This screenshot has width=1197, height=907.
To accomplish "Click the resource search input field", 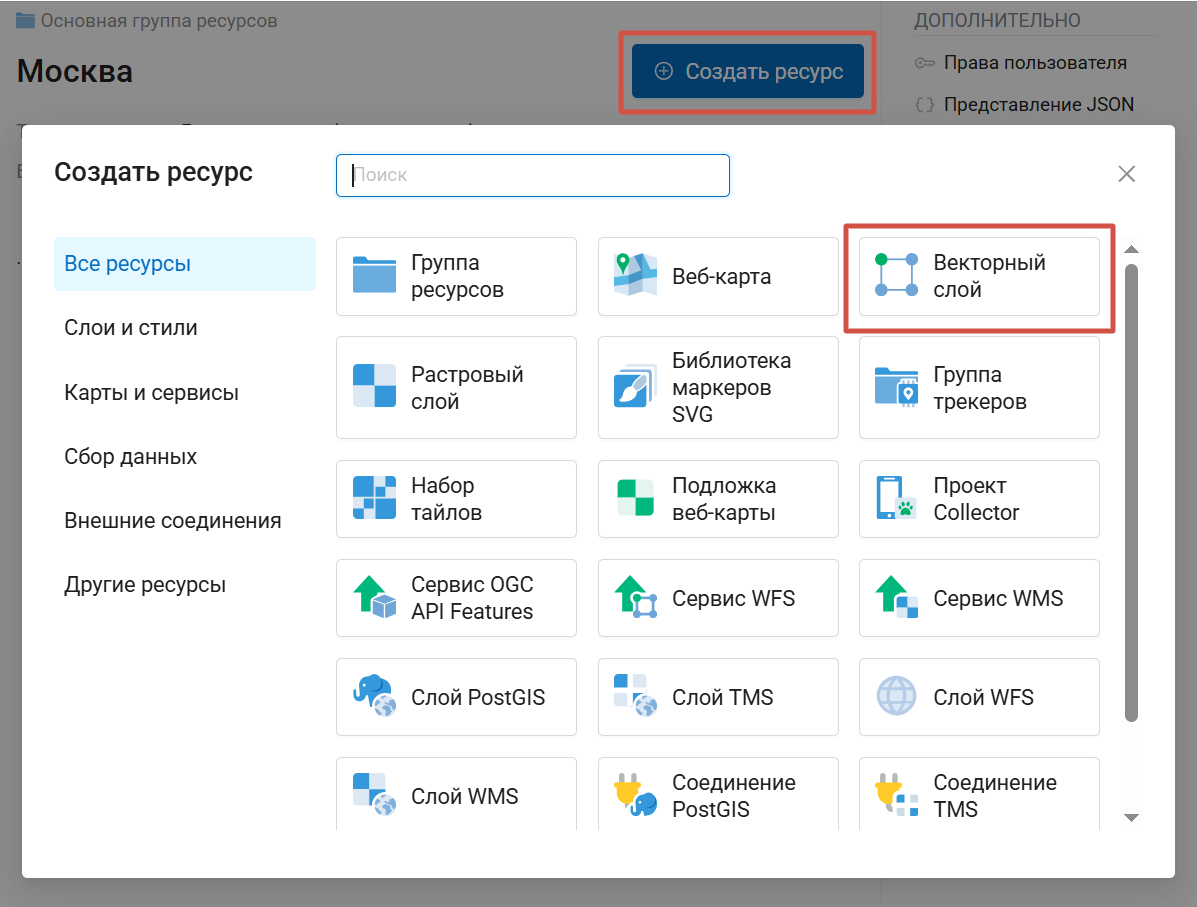I will click(533, 175).
